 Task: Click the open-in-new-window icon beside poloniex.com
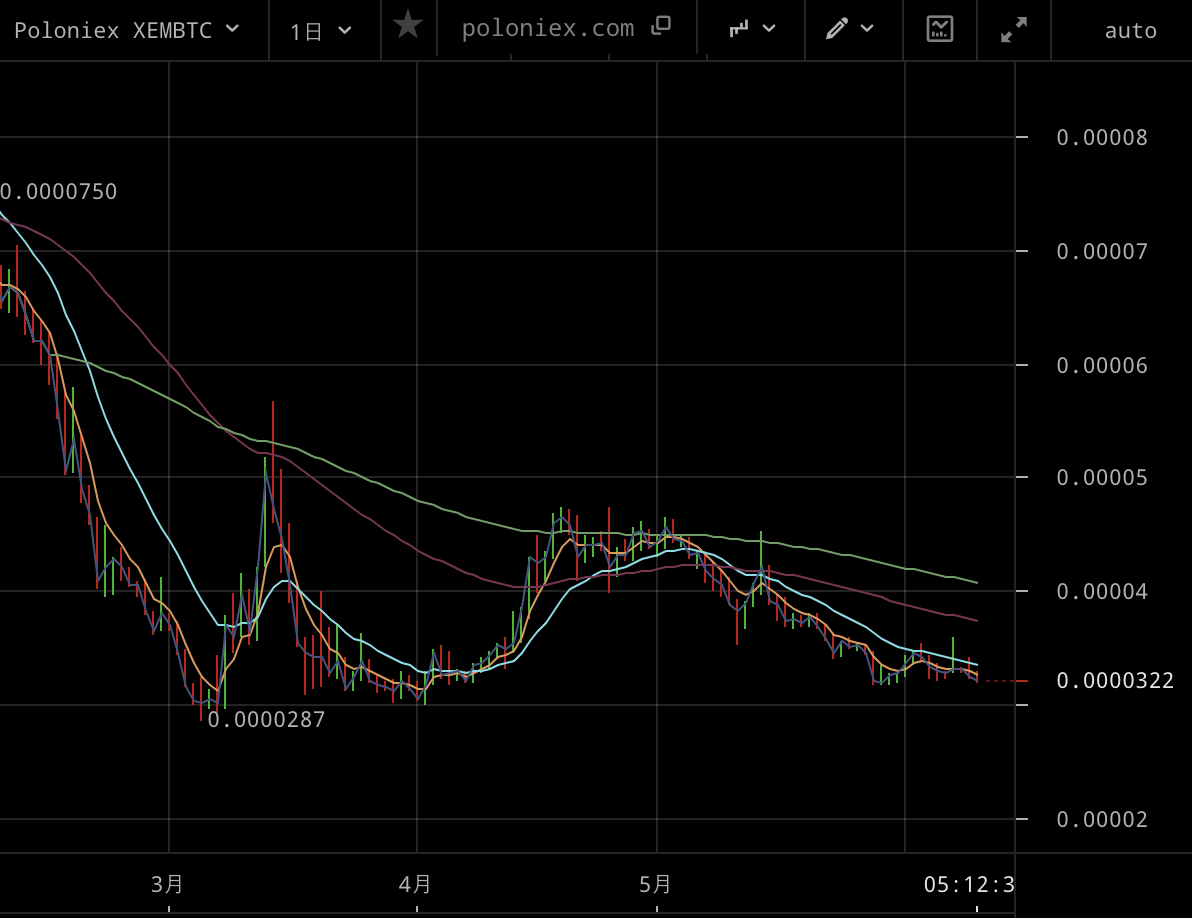661,26
